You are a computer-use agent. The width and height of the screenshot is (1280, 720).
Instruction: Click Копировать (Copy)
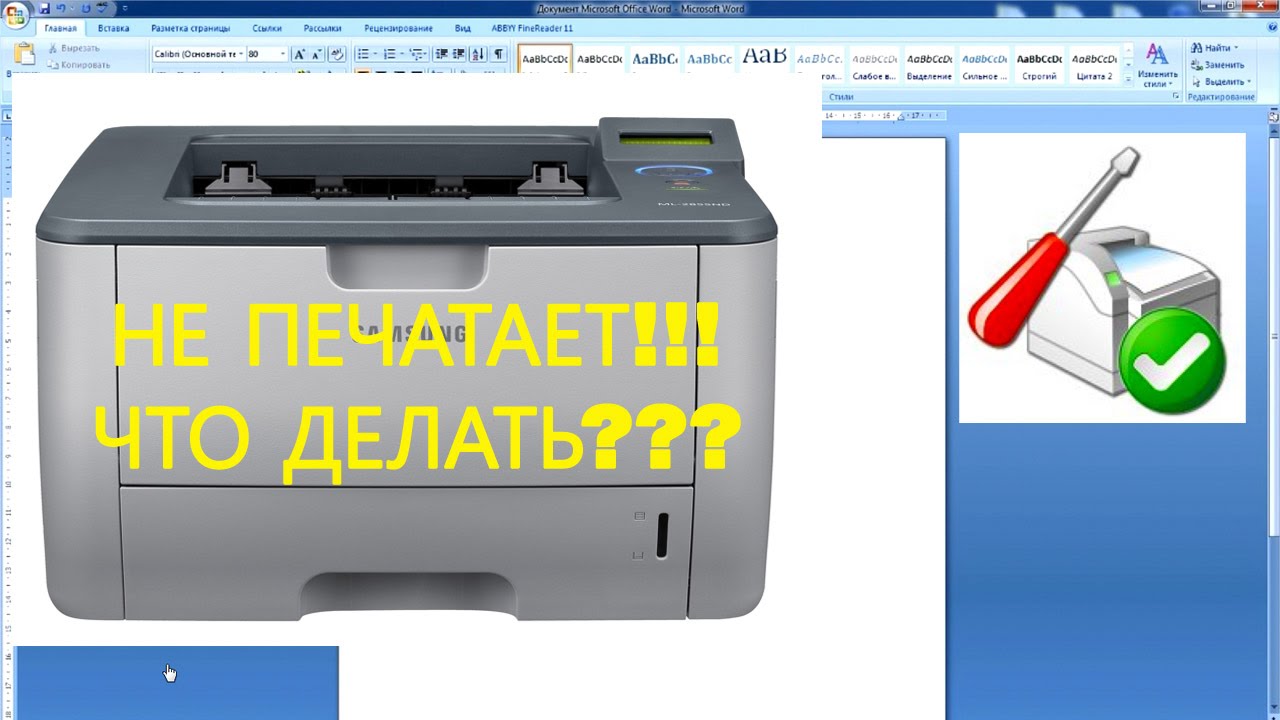(77, 64)
